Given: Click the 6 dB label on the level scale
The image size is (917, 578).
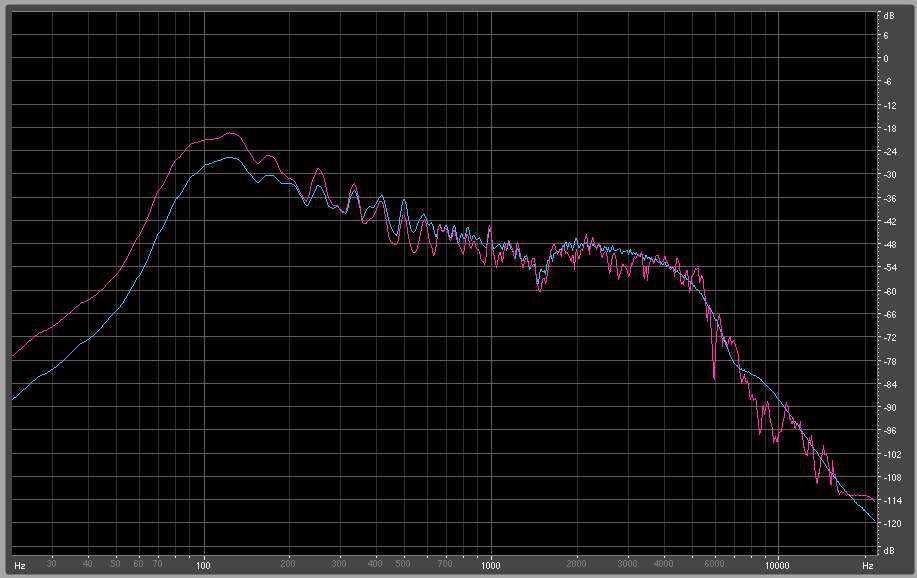Looking at the screenshot, I should coord(885,36).
